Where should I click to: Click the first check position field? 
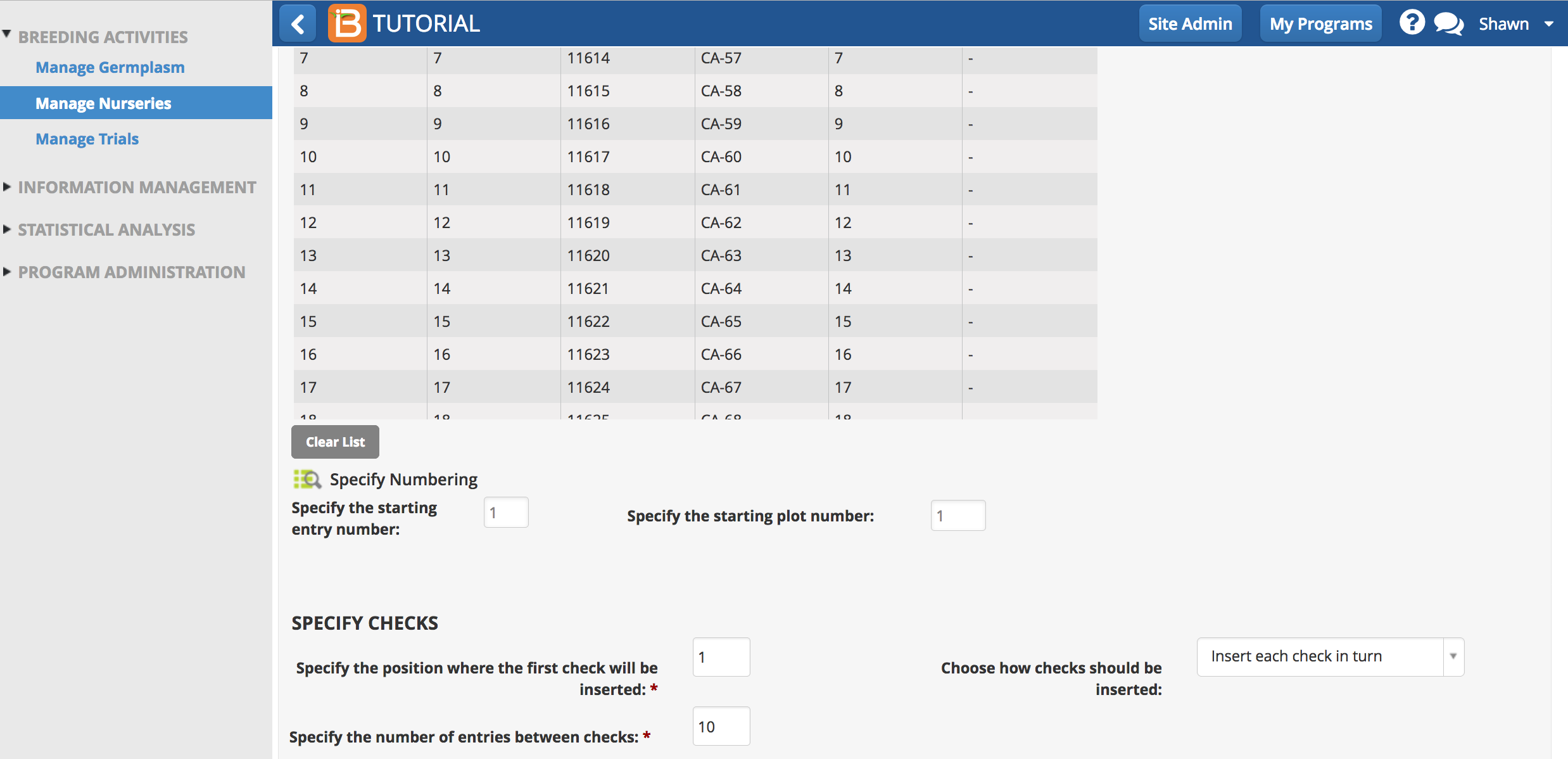coord(721,657)
